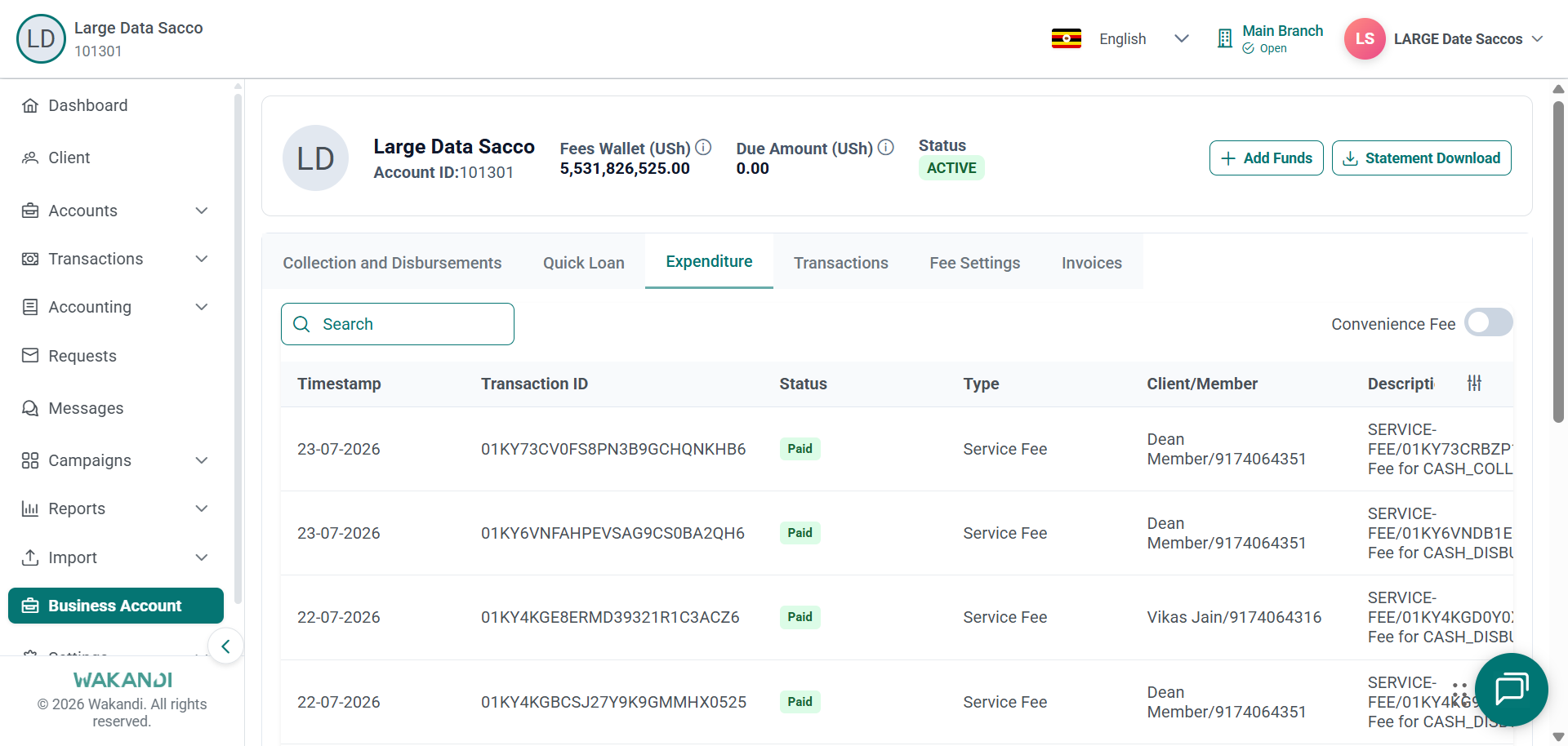Click the page vertical scrollbar

click(1558, 261)
